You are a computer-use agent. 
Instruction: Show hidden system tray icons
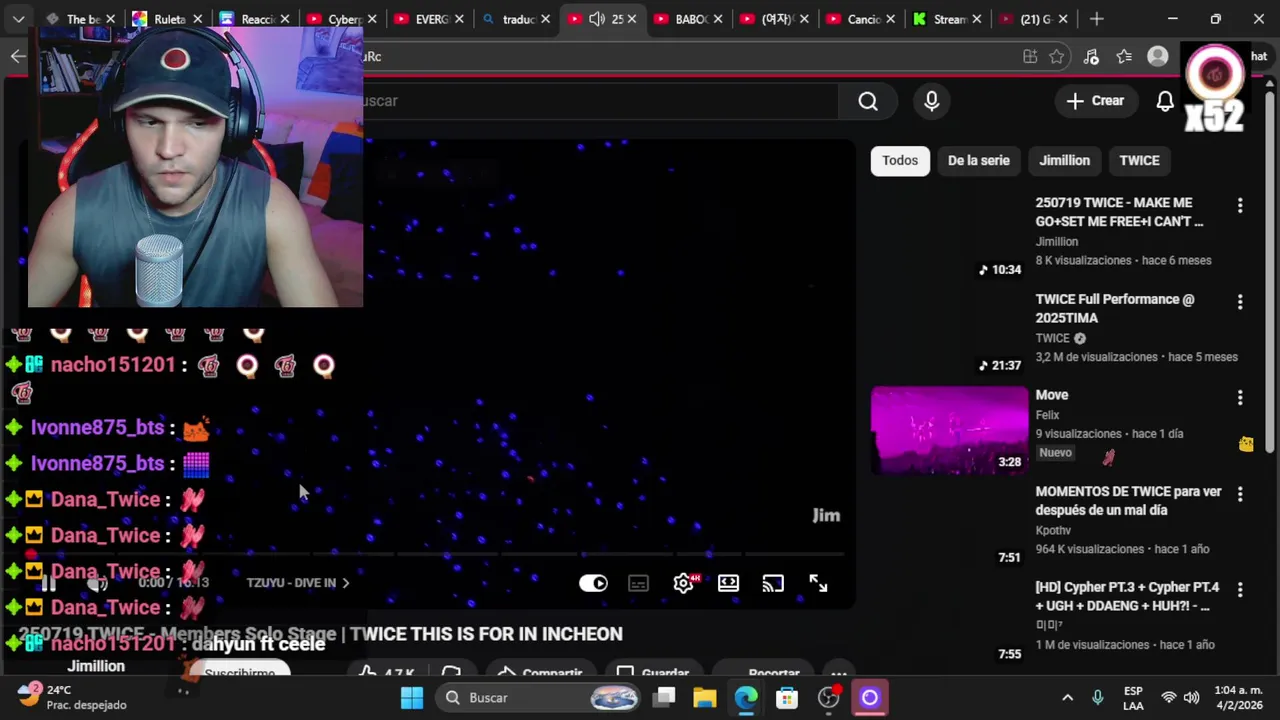[x=1067, y=698]
